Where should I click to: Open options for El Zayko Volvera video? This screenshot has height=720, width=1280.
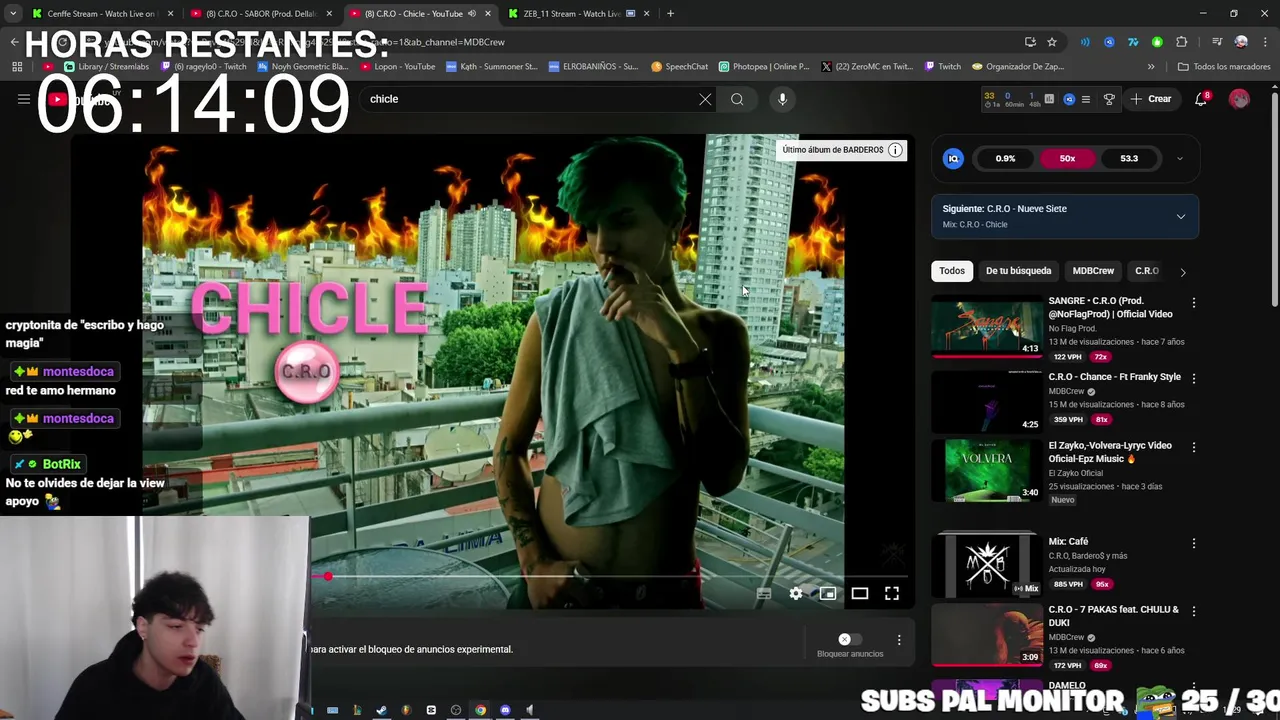pyautogui.click(x=1193, y=447)
